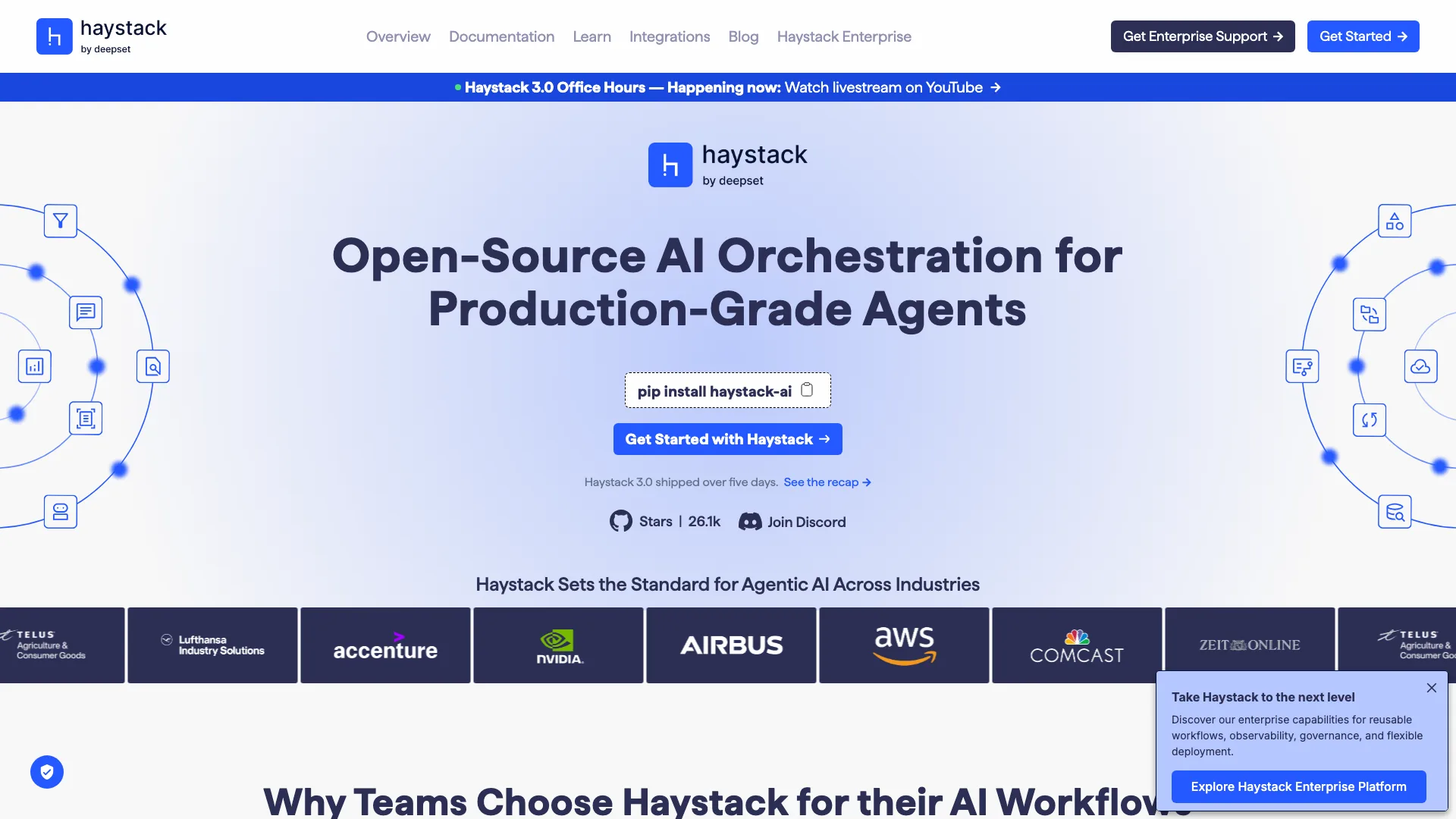Click the large Haystack by deepset logo above the headline
Image resolution: width=1456 pixels, height=819 pixels.
[728, 165]
